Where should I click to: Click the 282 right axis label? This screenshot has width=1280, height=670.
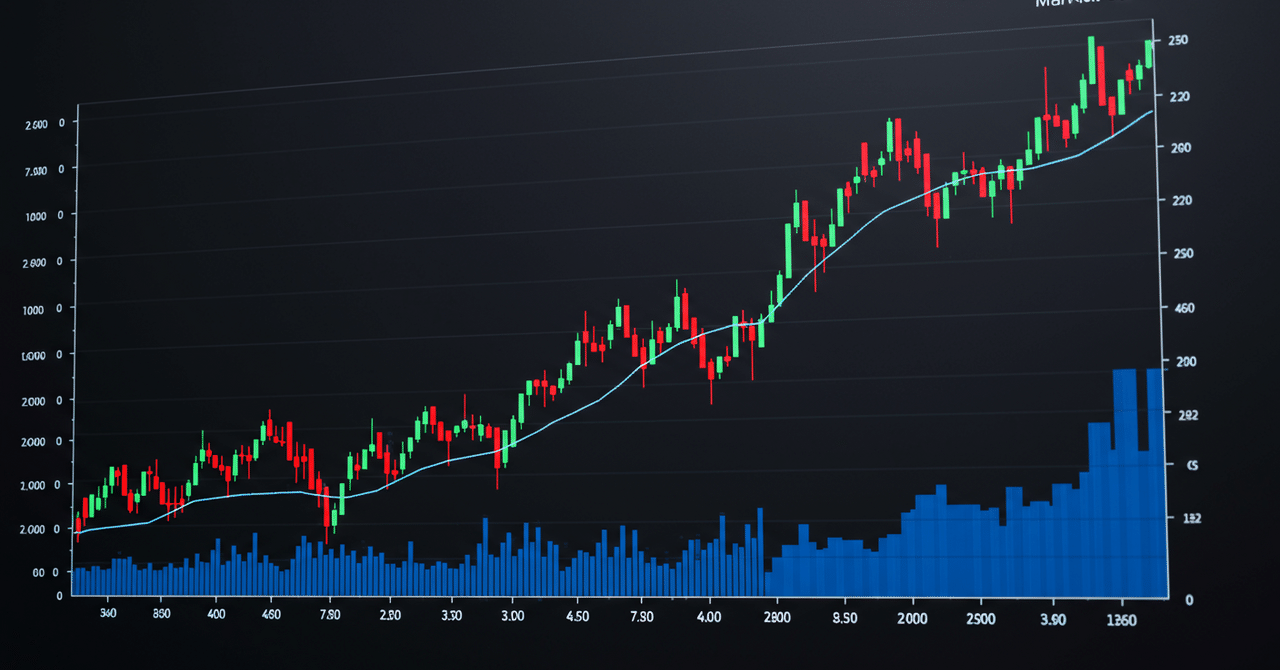(x=1189, y=415)
